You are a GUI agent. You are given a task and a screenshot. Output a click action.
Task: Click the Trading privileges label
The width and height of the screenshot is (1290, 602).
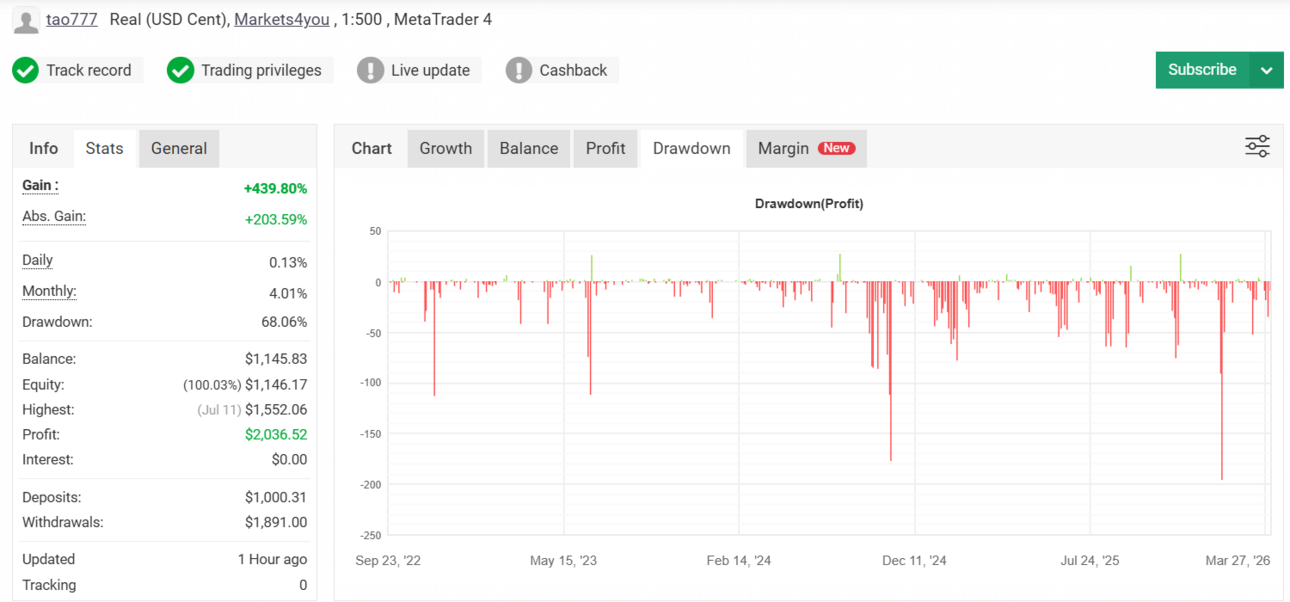(x=261, y=70)
